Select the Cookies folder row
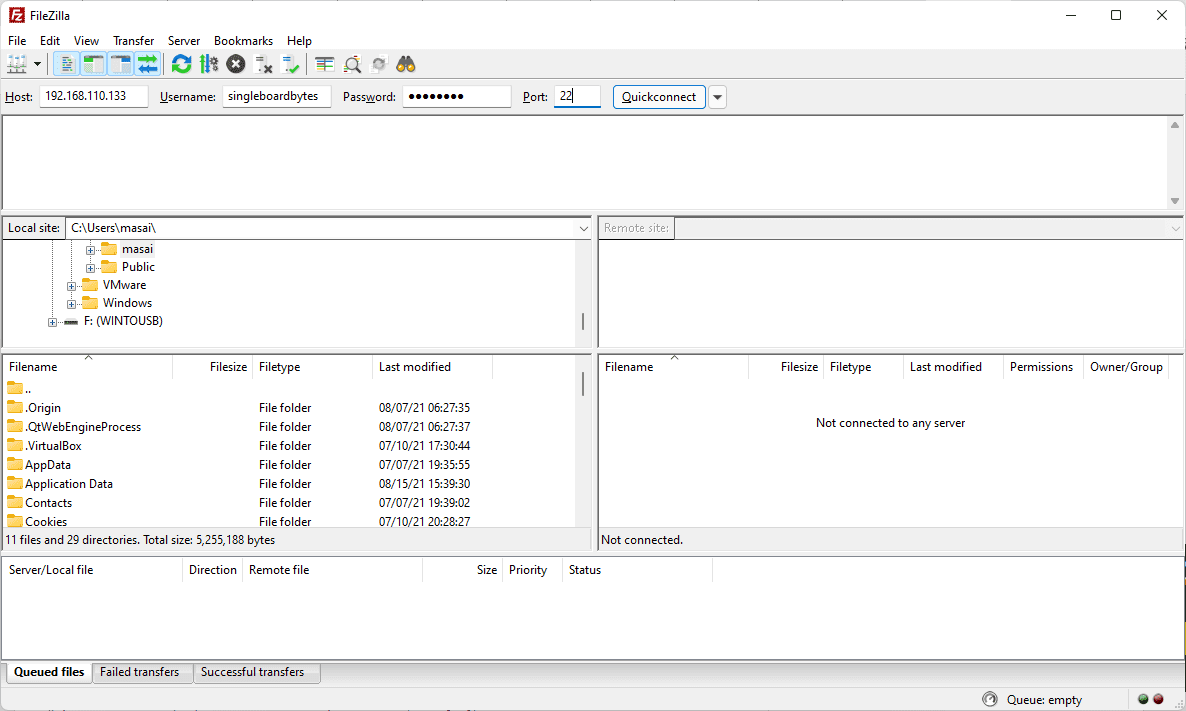Screen dimensions: 1186x711 tap(290, 520)
